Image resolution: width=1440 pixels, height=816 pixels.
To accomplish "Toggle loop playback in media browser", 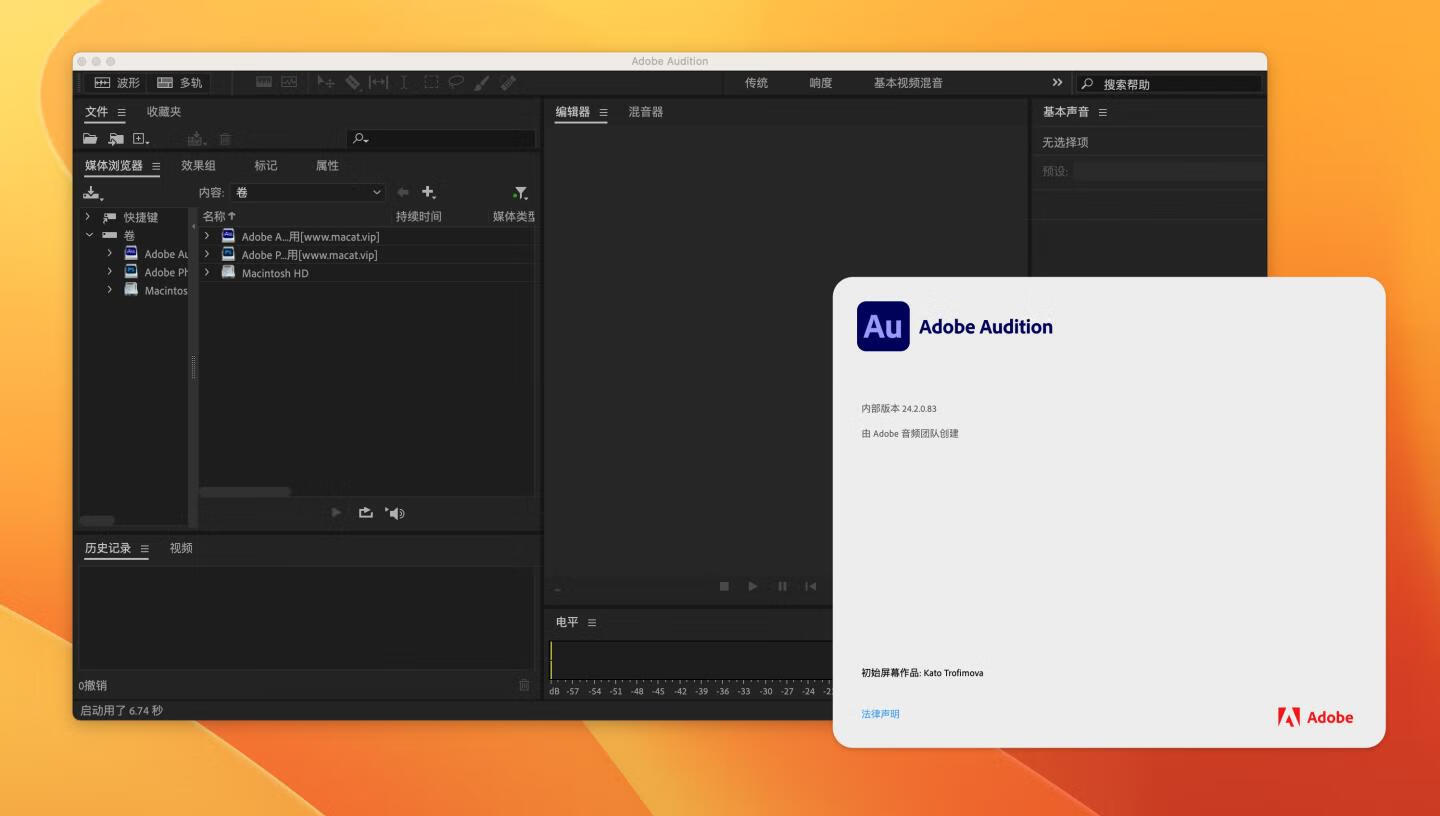I will click(366, 513).
